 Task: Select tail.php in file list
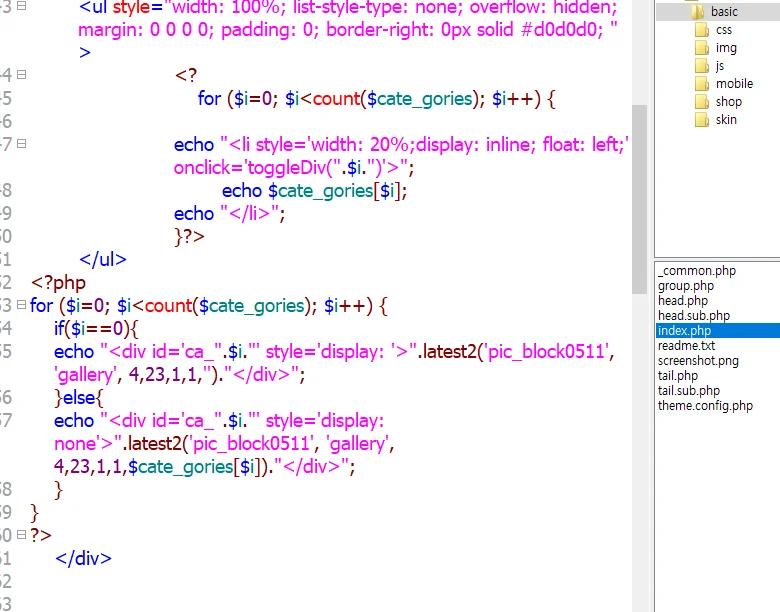click(x=678, y=375)
